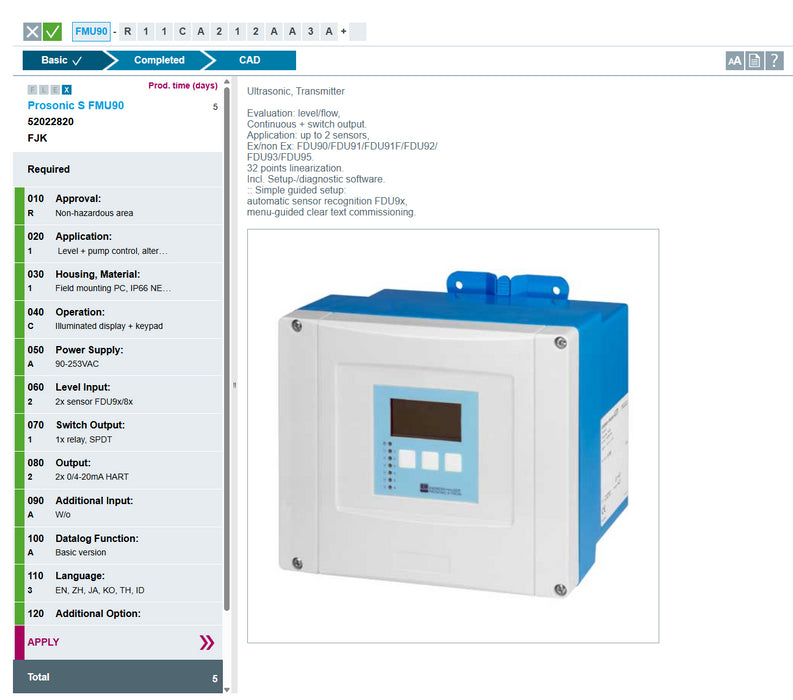Open the document sheet icon

754,61
